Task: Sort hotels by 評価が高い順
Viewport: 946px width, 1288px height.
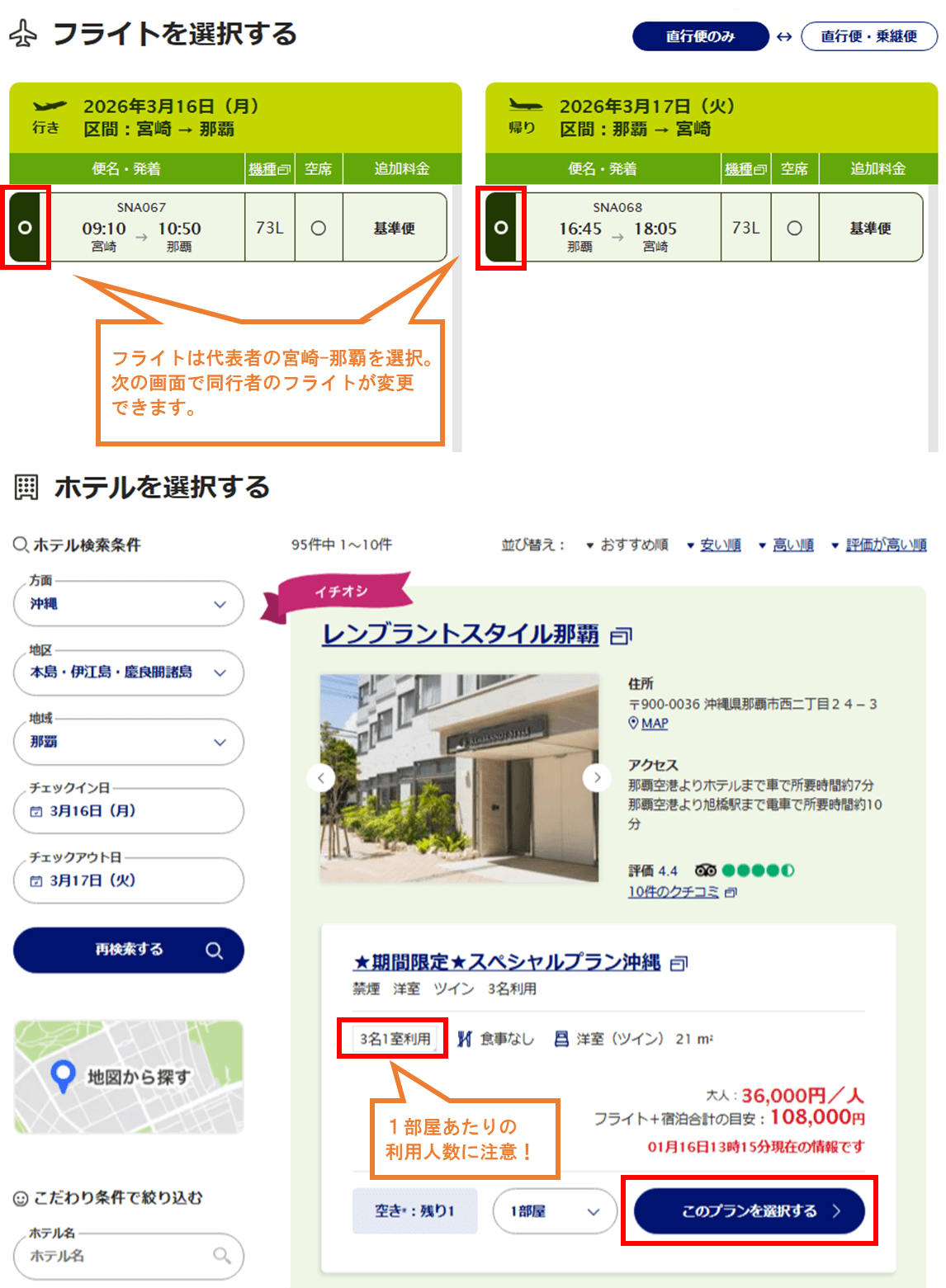Action: (x=885, y=545)
